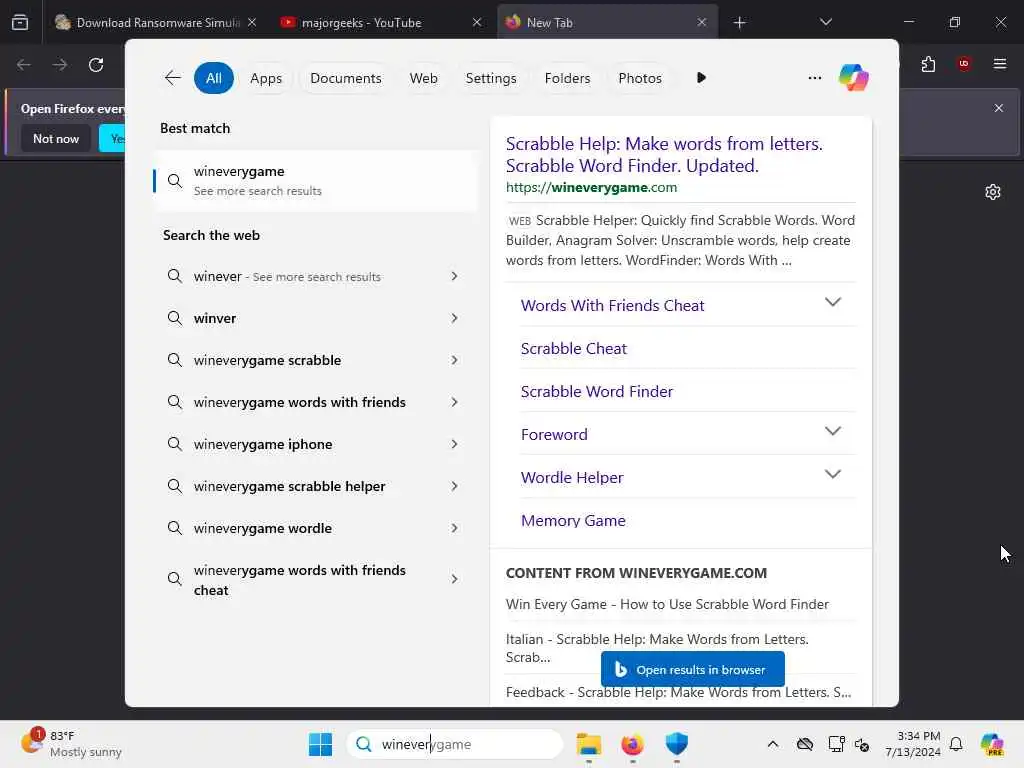This screenshot has width=1024, height=768.
Task: Click the Firefox reload button
Action: [96, 65]
